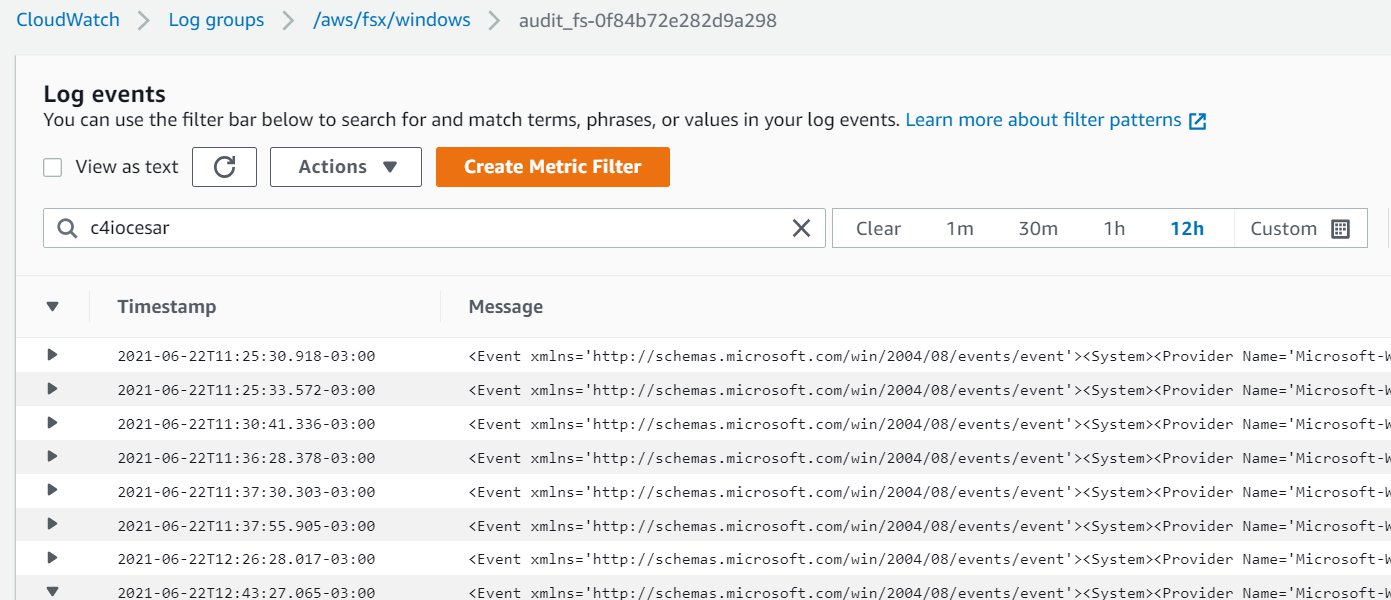
Task: Clear the filter with the X icon
Action: (x=801, y=228)
